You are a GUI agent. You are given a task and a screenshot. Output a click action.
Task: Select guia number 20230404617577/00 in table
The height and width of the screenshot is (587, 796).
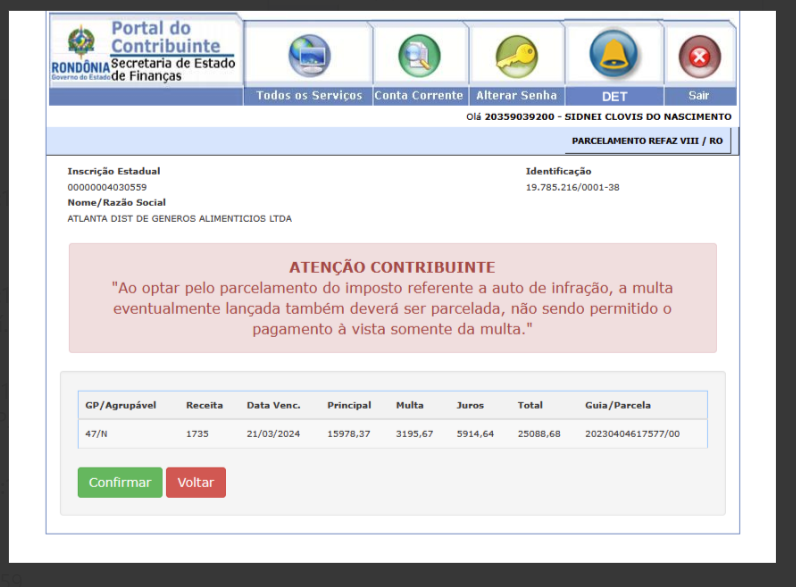pos(632,433)
